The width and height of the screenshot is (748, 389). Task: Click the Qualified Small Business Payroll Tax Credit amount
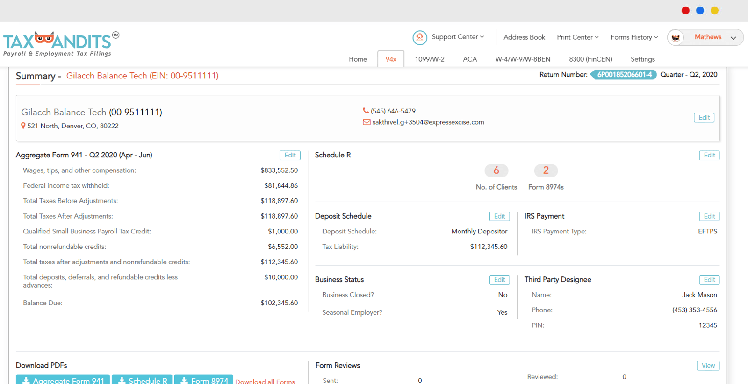tap(283, 231)
